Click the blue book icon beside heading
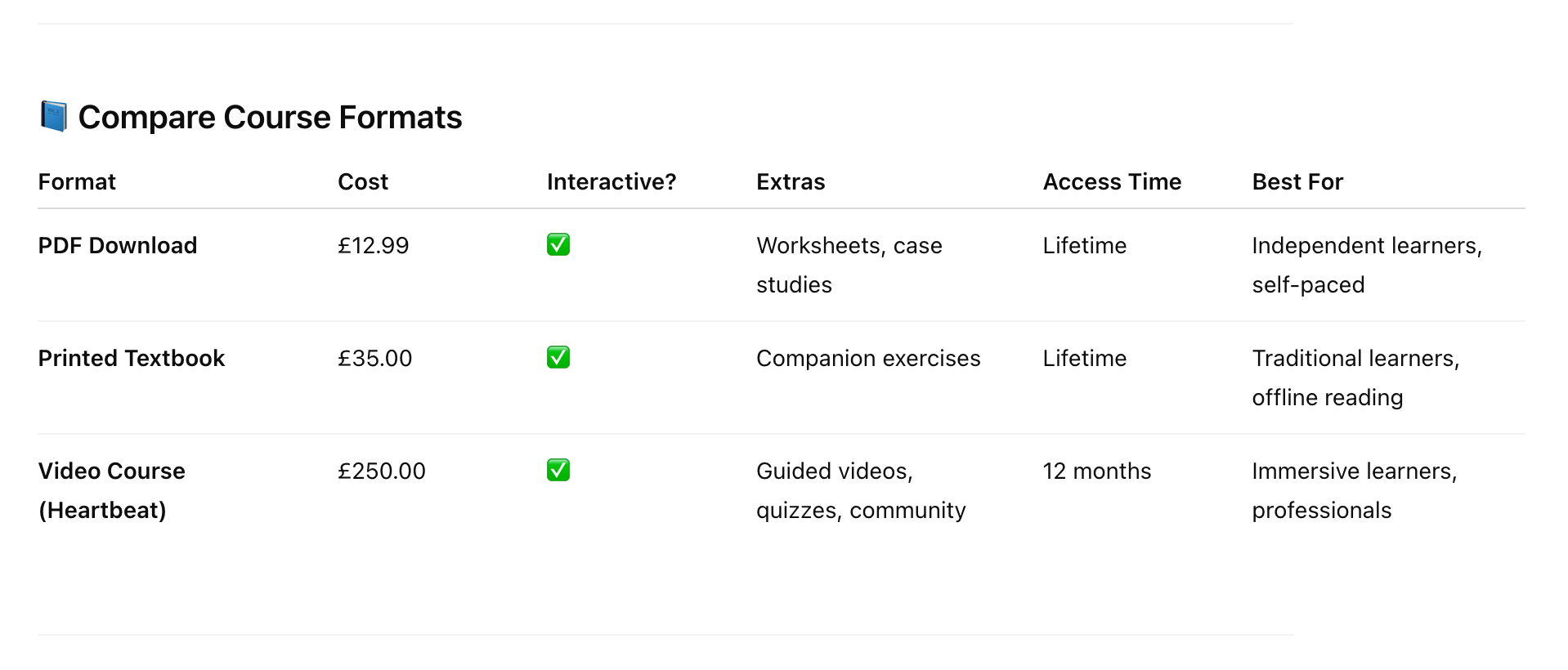This screenshot has width=1568, height=670. click(x=53, y=117)
